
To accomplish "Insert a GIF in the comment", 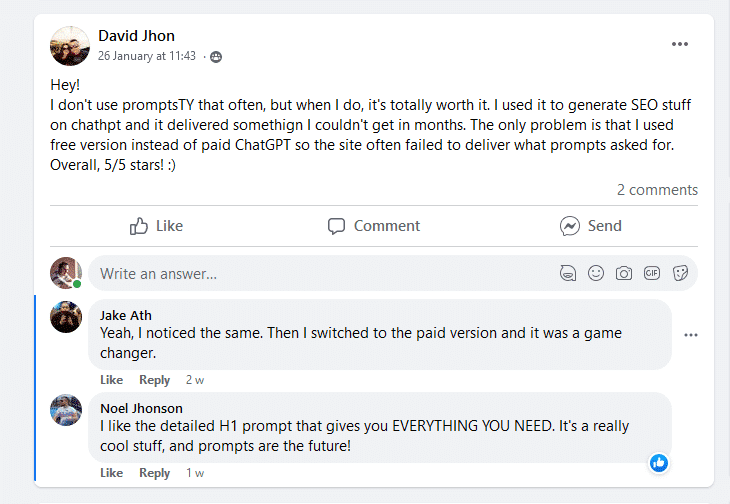I will (652, 273).
